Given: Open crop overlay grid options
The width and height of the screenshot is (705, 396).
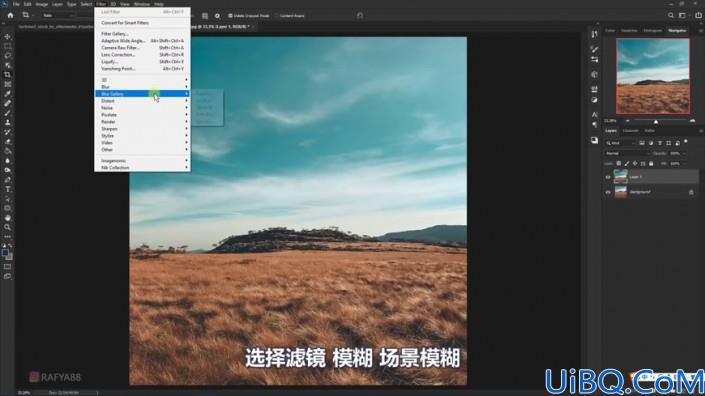Looking at the screenshot, I should pos(205,16).
